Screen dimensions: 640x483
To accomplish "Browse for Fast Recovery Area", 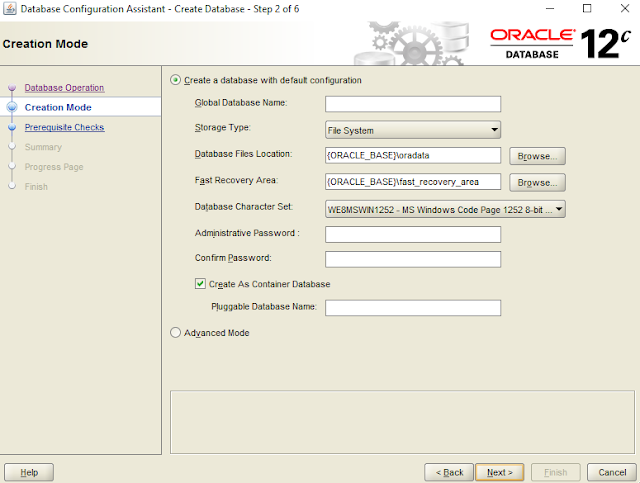I will (537, 183).
